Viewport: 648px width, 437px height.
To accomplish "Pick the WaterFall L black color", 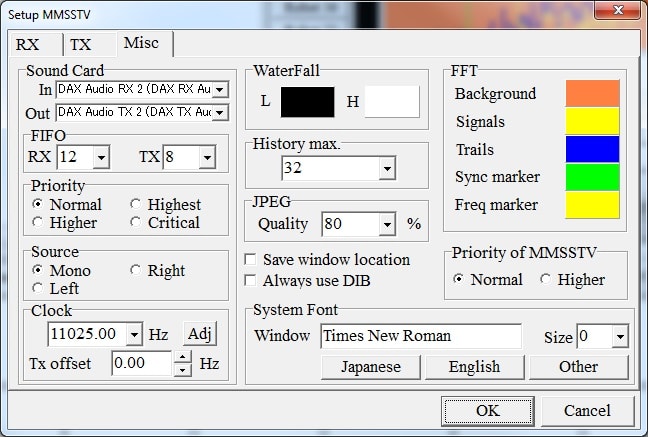I will pyautogui.click(x=307, y=102).
